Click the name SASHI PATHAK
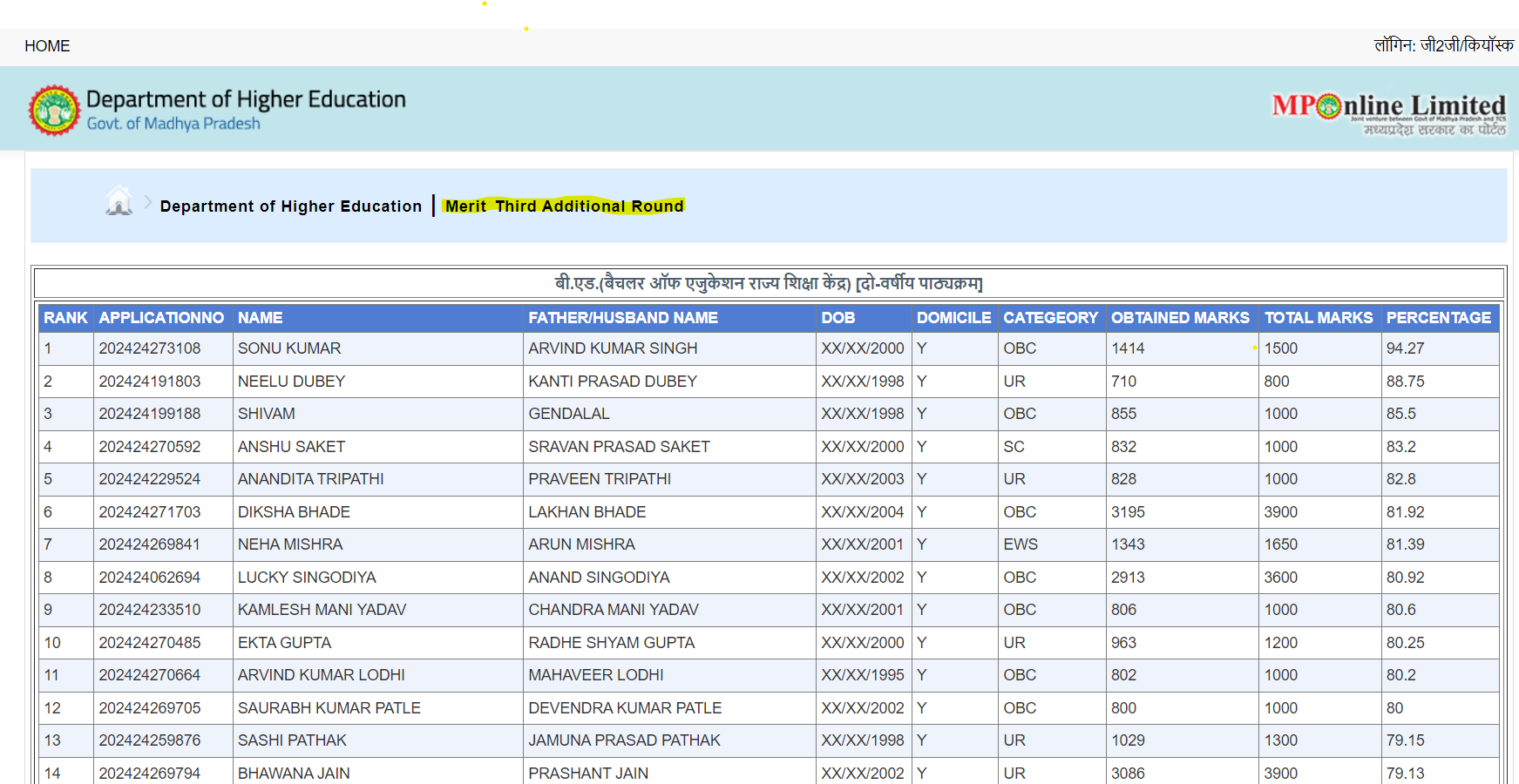Image resolution: width=1519 pixels, height=784 pixels. (292, 740)
